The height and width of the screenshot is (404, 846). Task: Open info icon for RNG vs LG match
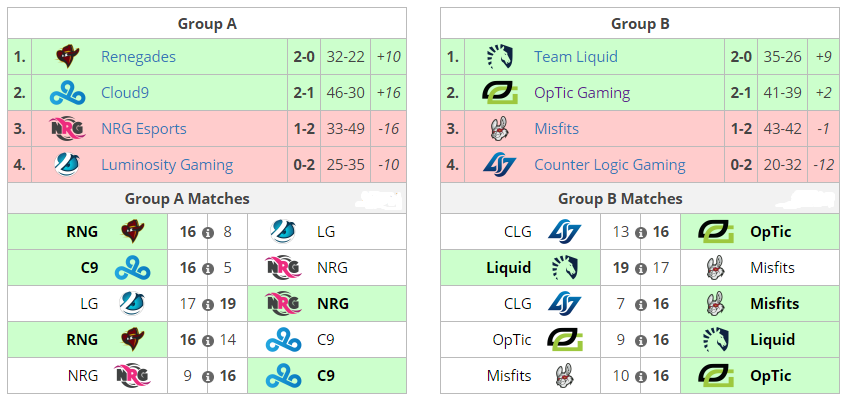click(207, 232)
